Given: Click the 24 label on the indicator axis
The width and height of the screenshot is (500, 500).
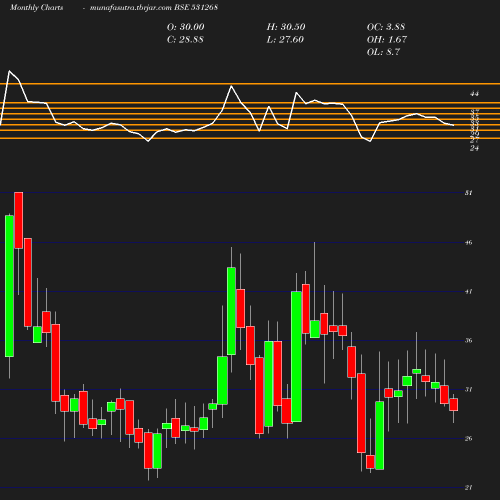Looking at the screenshot, I should (474, 148).
